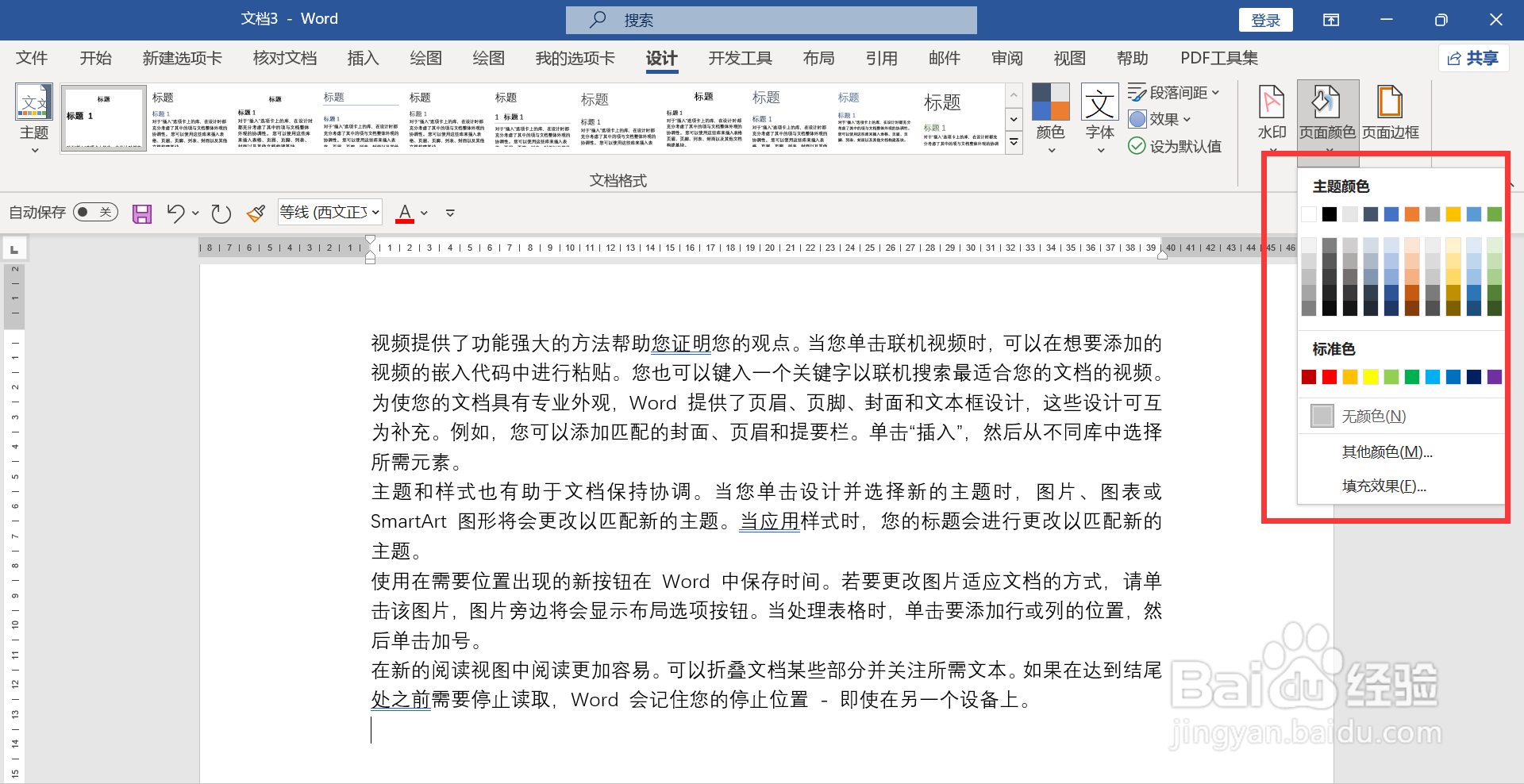Switch to the Home (开始) tab

[x=96, y=58]
